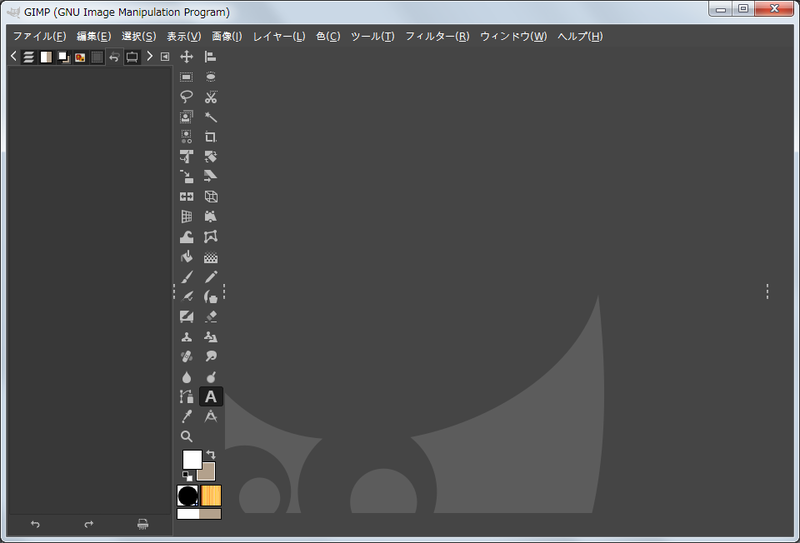Select the Zoom magnifier tool
The image size is (800, 543).
(186, 436)
